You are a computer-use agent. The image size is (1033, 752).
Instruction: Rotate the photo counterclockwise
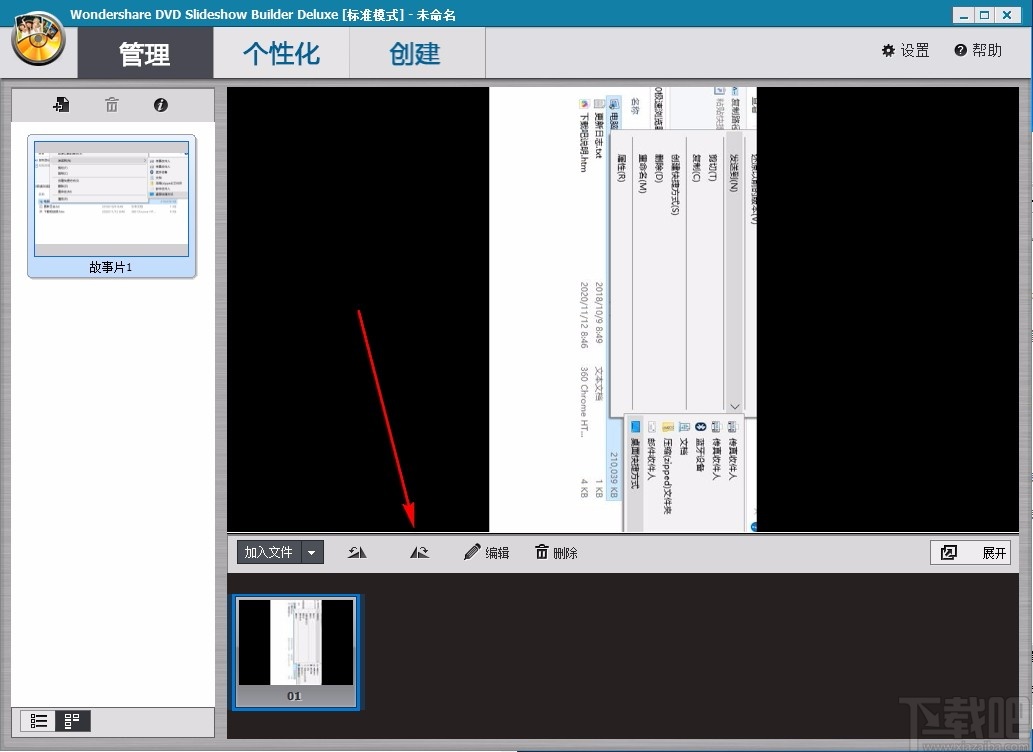pyautogui.click(x=356, y=551)
